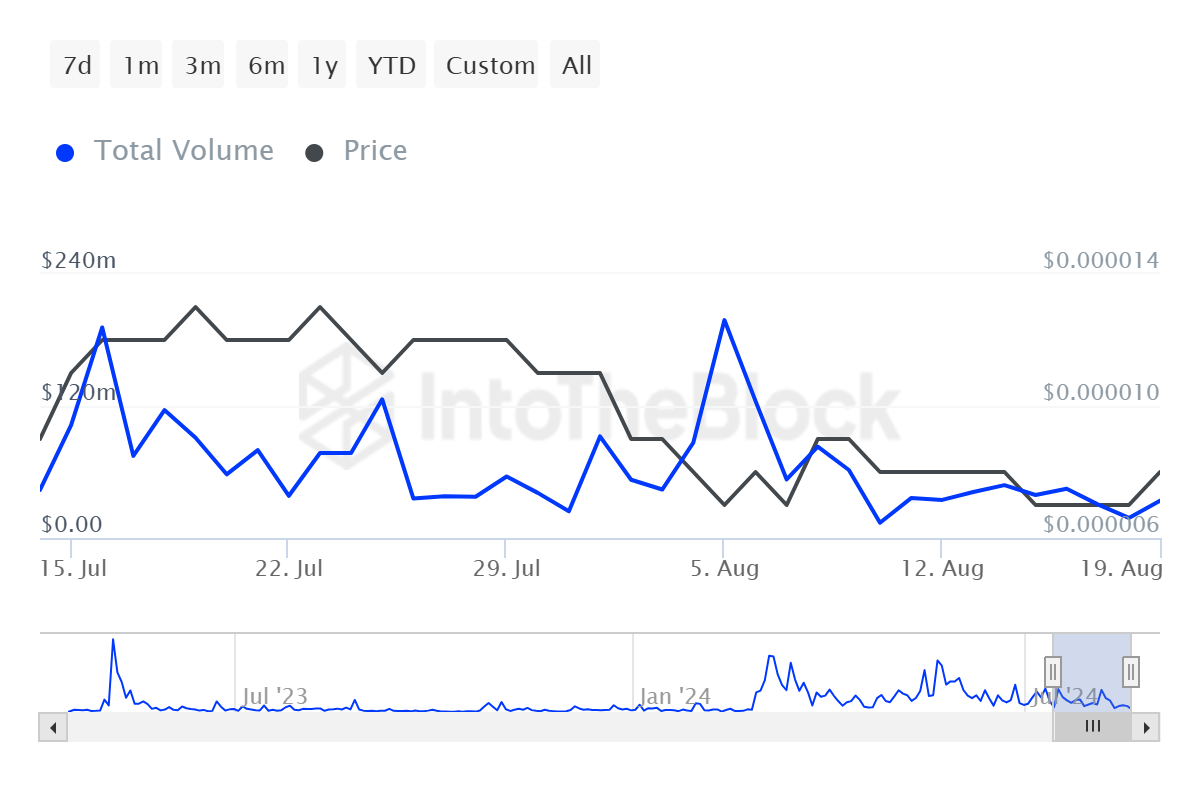Toggle Price series via dark legend dot

pyautogui.click(x=315, y=153)
